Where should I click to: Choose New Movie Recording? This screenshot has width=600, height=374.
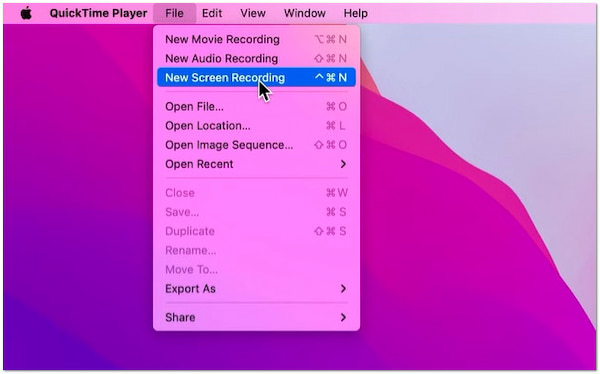[x=256, y=39]
